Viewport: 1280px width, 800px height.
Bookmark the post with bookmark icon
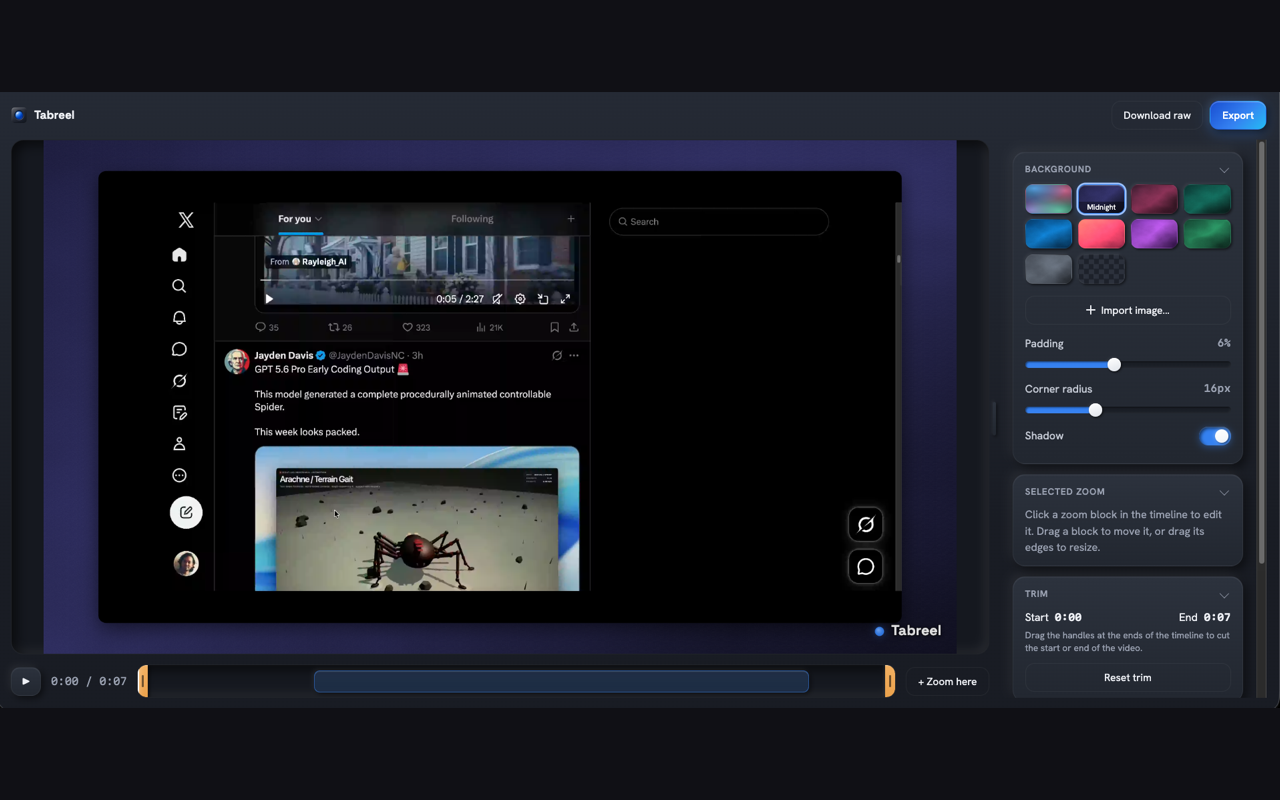554,327
